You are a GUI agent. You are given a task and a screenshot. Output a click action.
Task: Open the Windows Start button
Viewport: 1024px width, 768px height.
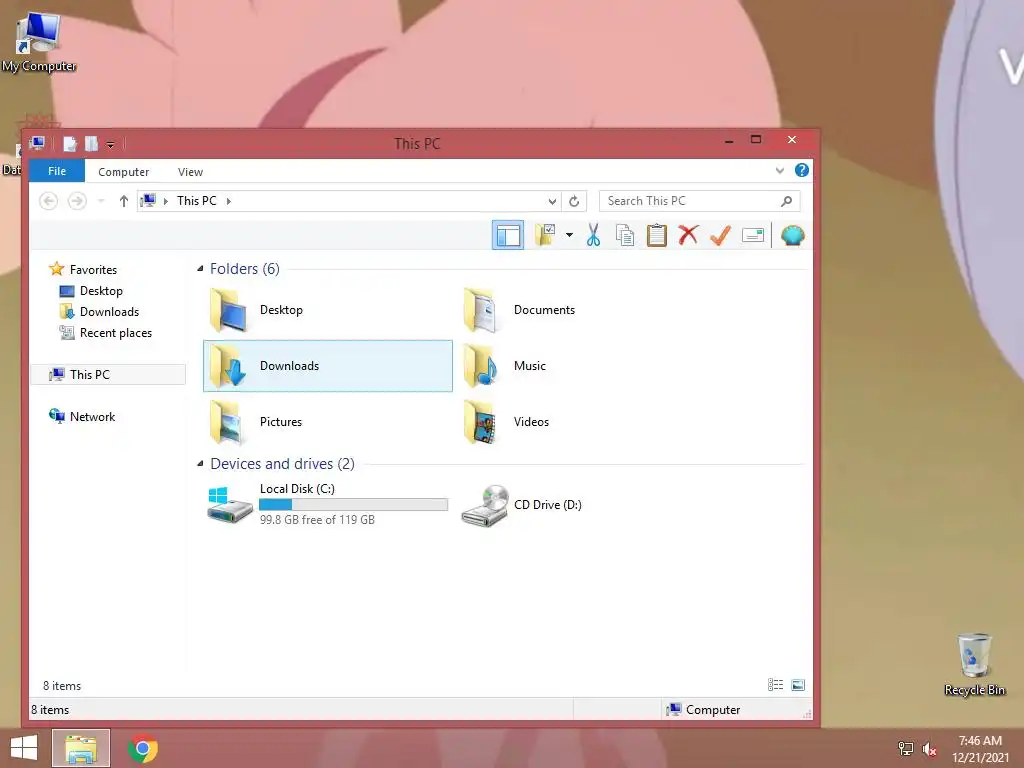coord(24,748)
